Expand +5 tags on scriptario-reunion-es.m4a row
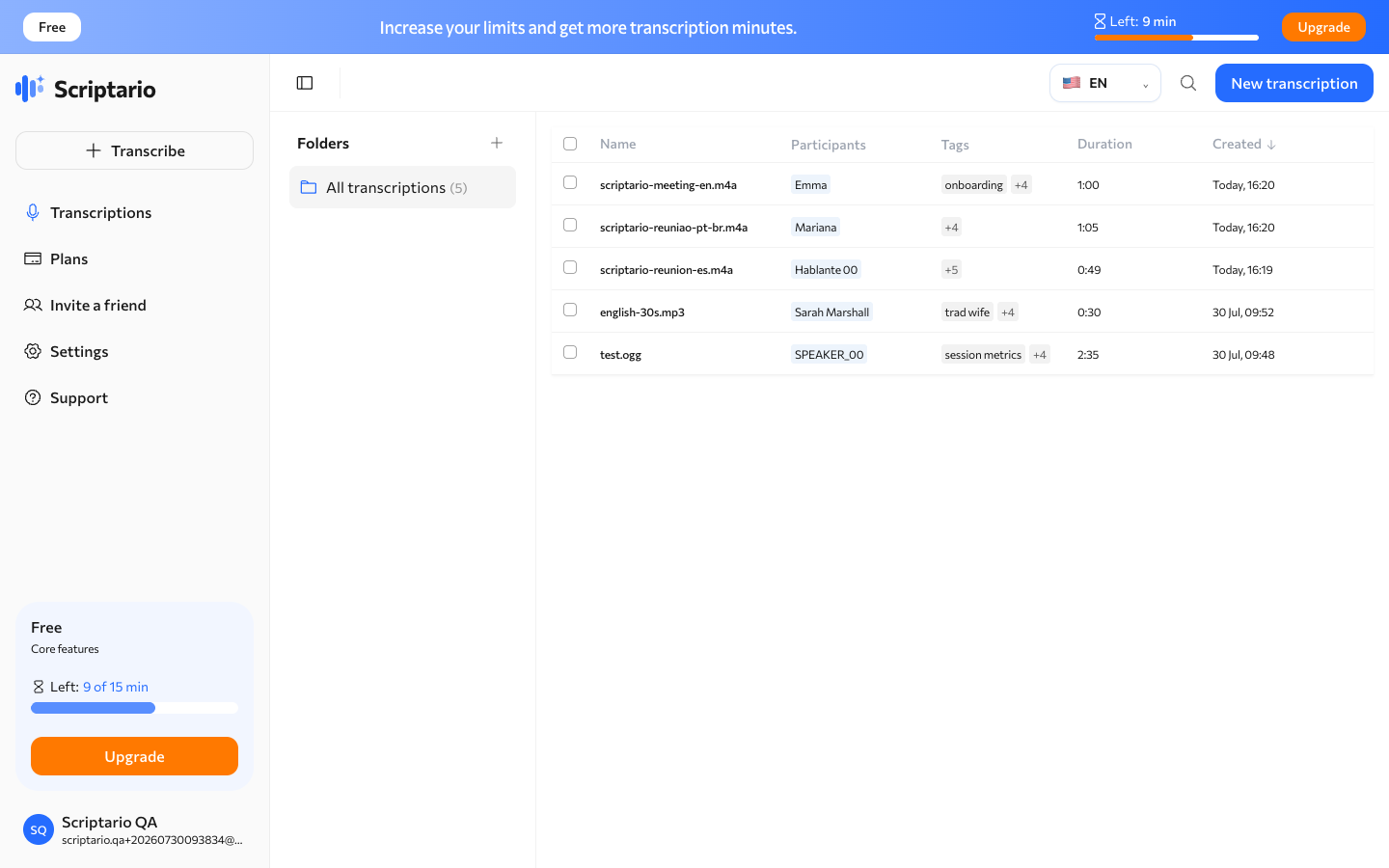Viewport: 1389px width, 868px height. tap(952, 270)
